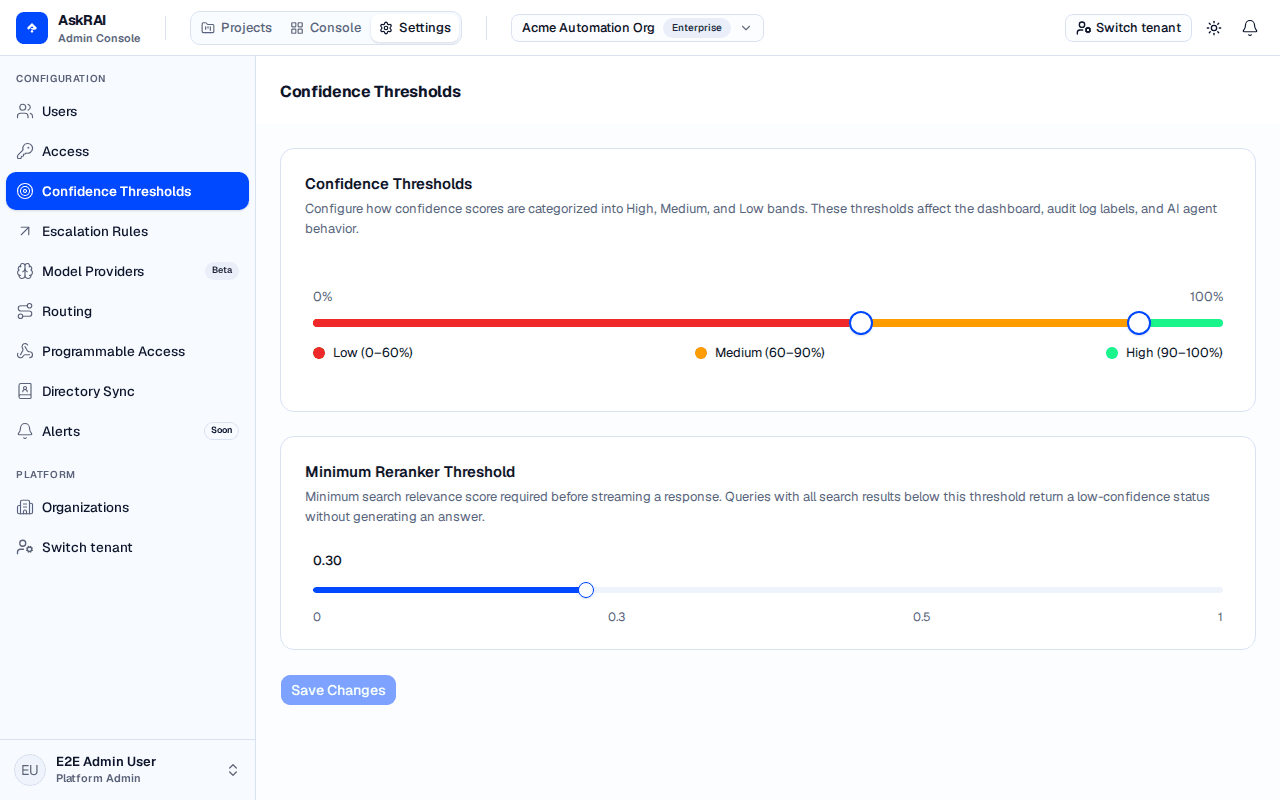Expand the Acme Automation Org dropdown
1280x800 pixels.
(x=637, y=28)
